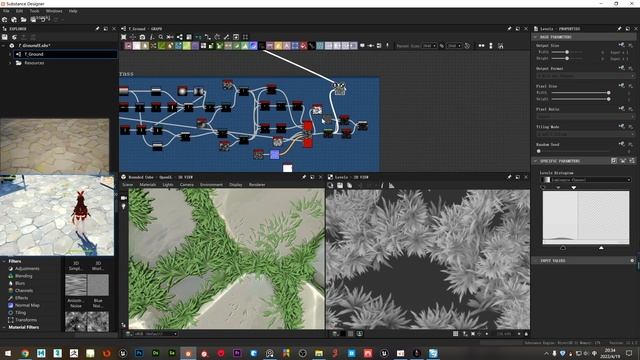Click Tiling Mode inheritance icon
640x360 pixels.
pos(621,126)
